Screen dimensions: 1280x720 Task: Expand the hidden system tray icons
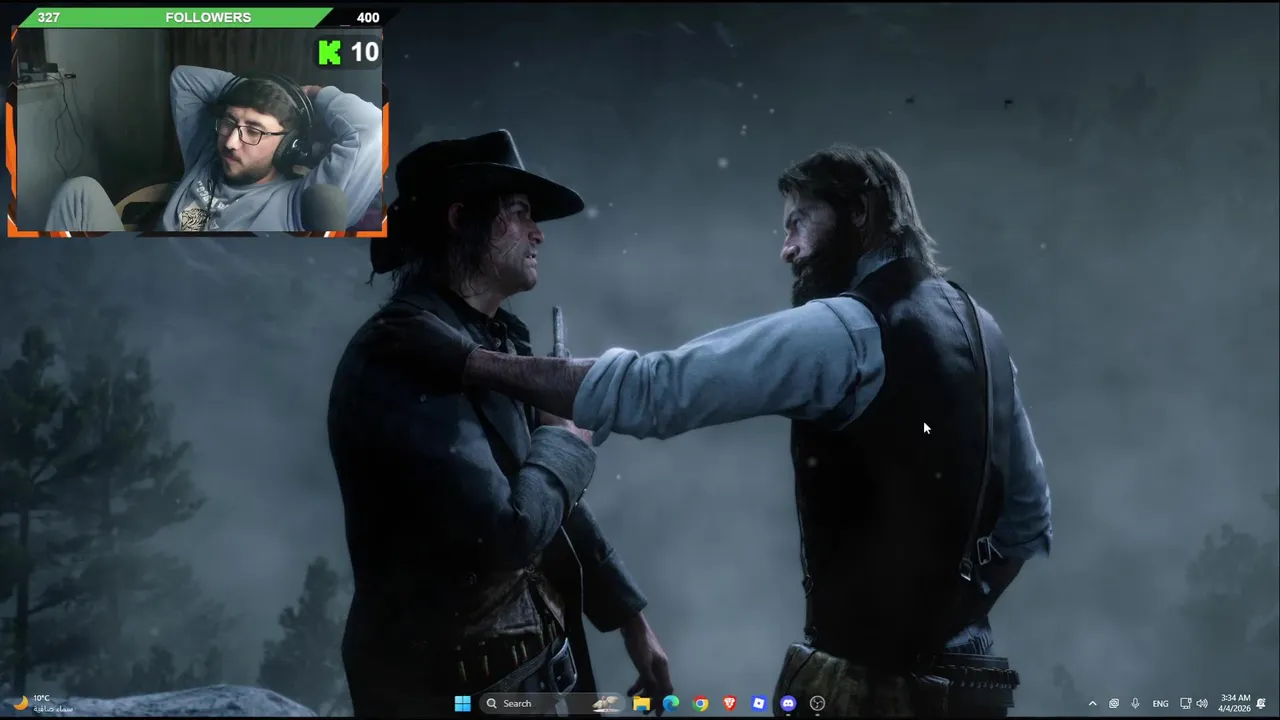click(x=1092, y=703)
